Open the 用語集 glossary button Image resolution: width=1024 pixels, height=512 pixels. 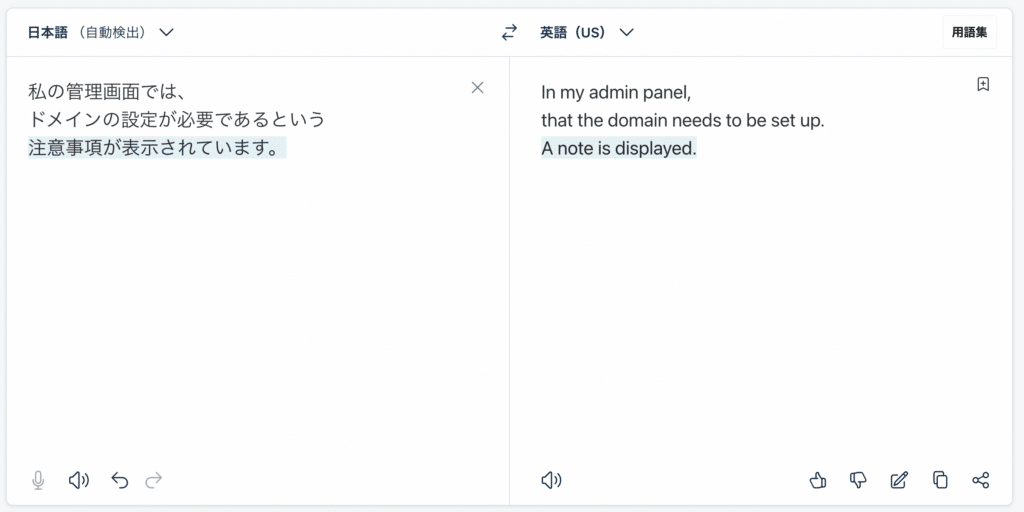coord(969,32)
